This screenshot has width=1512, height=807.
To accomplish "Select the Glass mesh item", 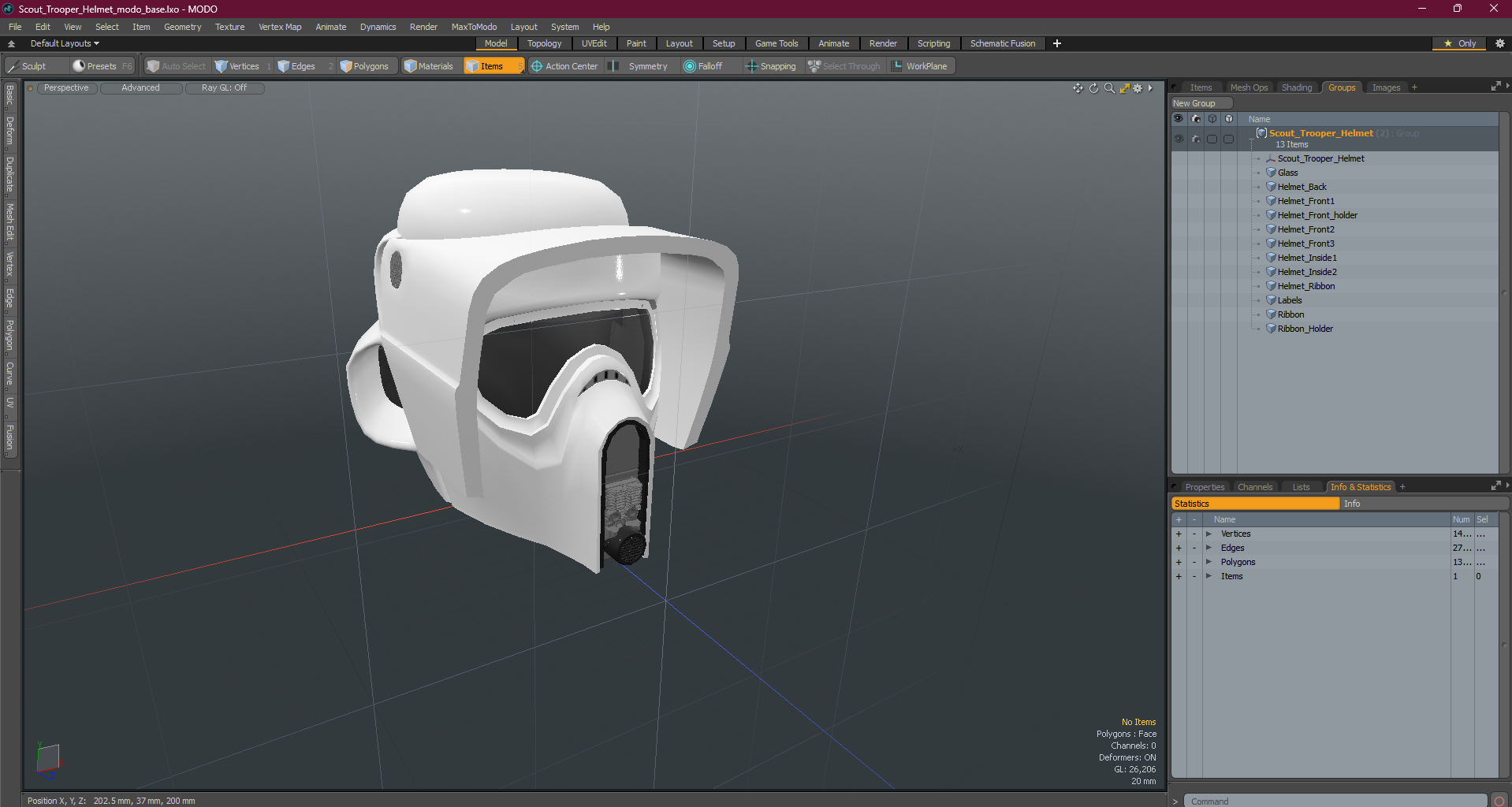I will [1287, 173].
